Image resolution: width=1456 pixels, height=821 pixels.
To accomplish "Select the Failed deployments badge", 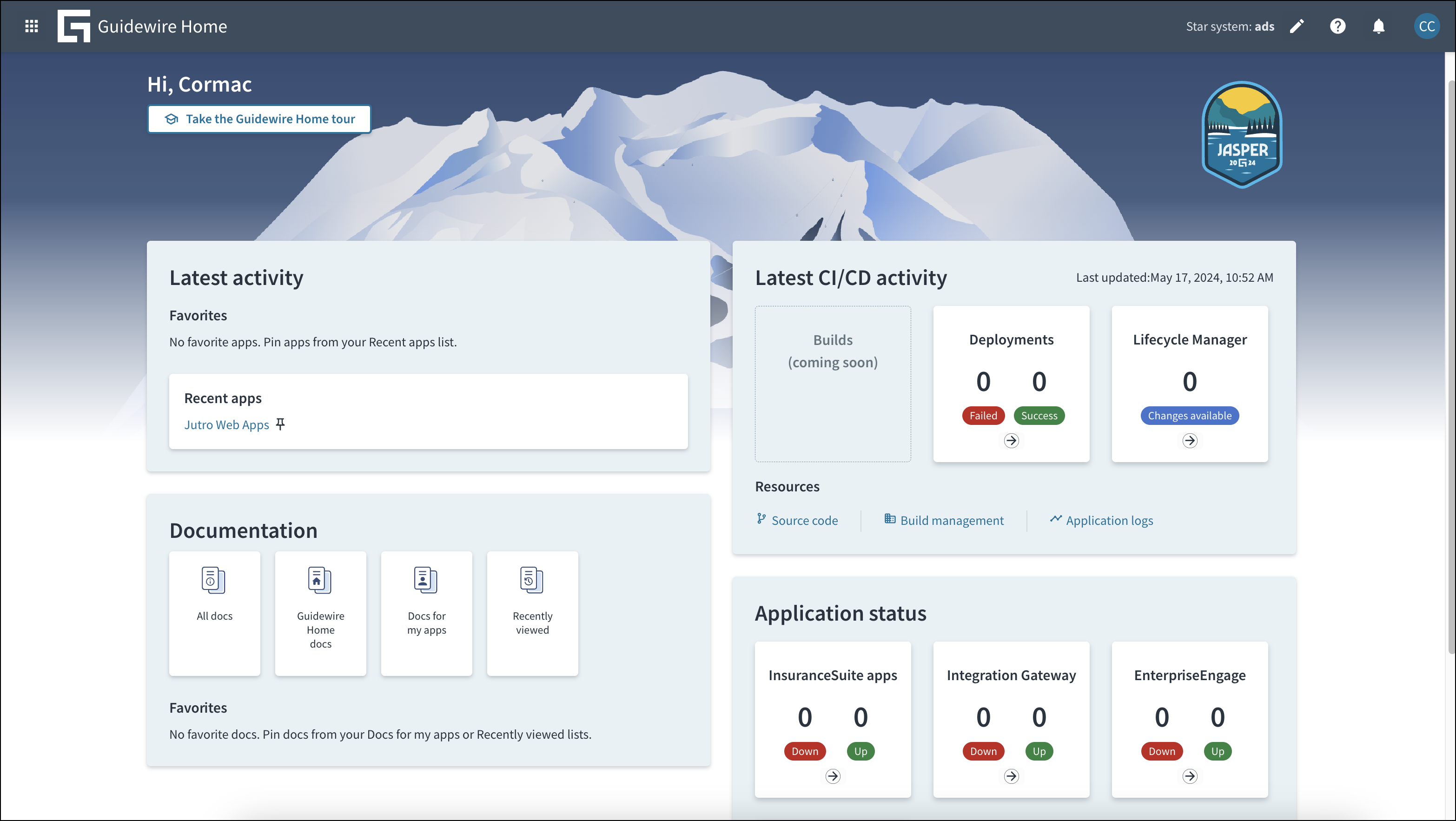I will [x=984, y=415].
